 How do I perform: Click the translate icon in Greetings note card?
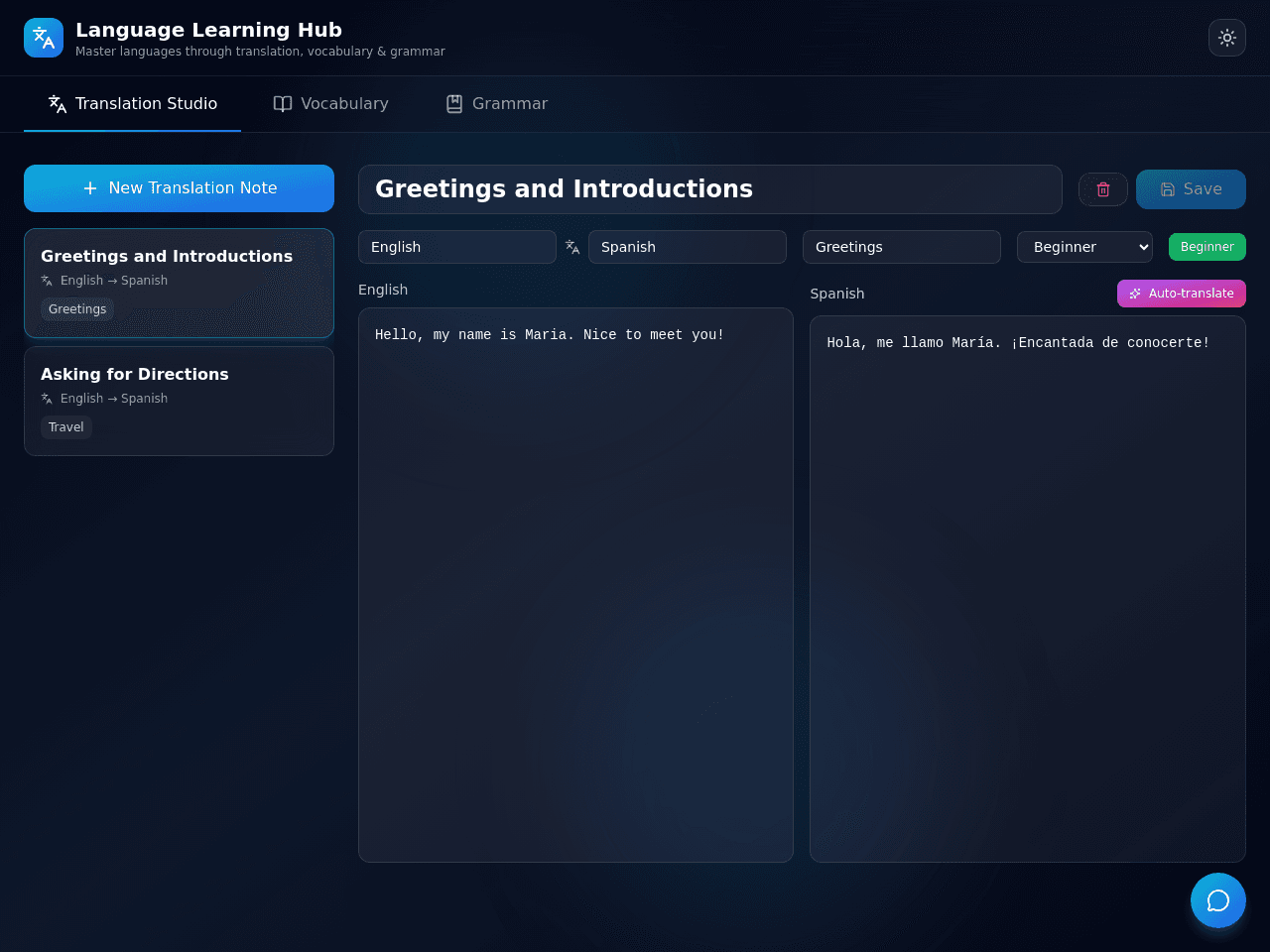pos(47,281)
